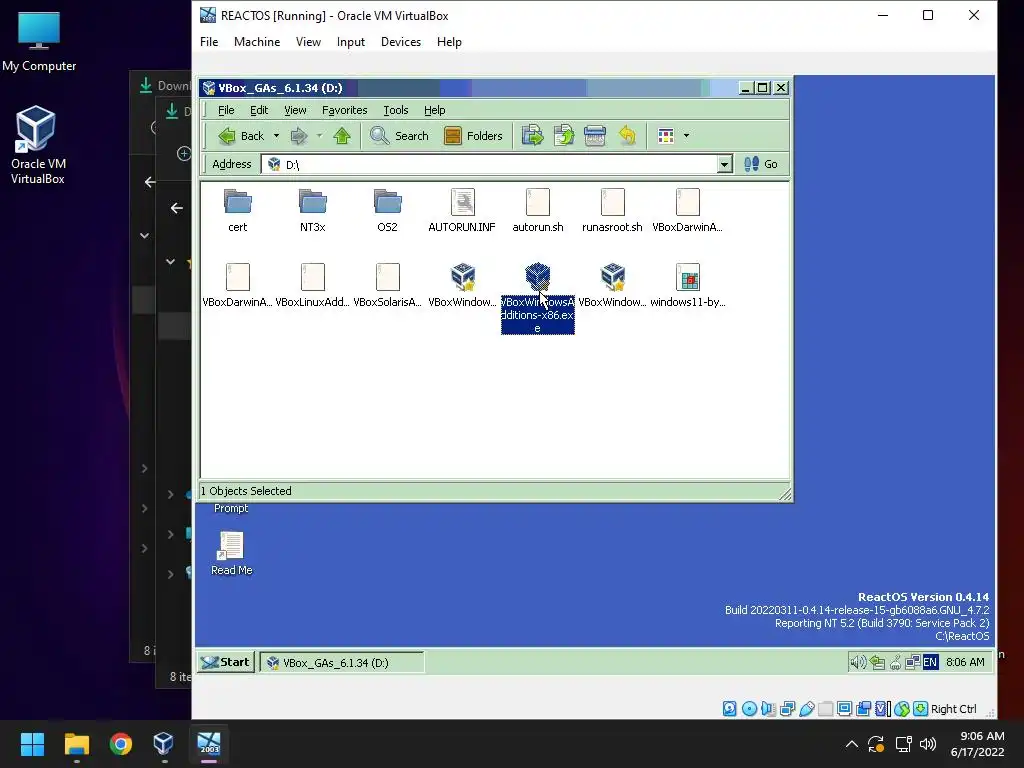Viewport: 1024px width, 768px height.
Task: Open File Explorer from Windows taskbar
Action: [76, 744]
